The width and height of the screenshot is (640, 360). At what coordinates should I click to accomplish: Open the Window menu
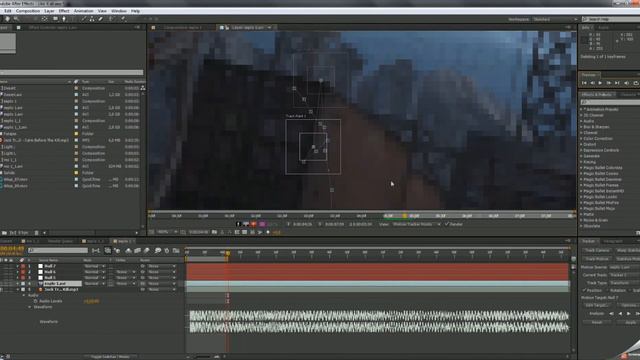(119, 11)
